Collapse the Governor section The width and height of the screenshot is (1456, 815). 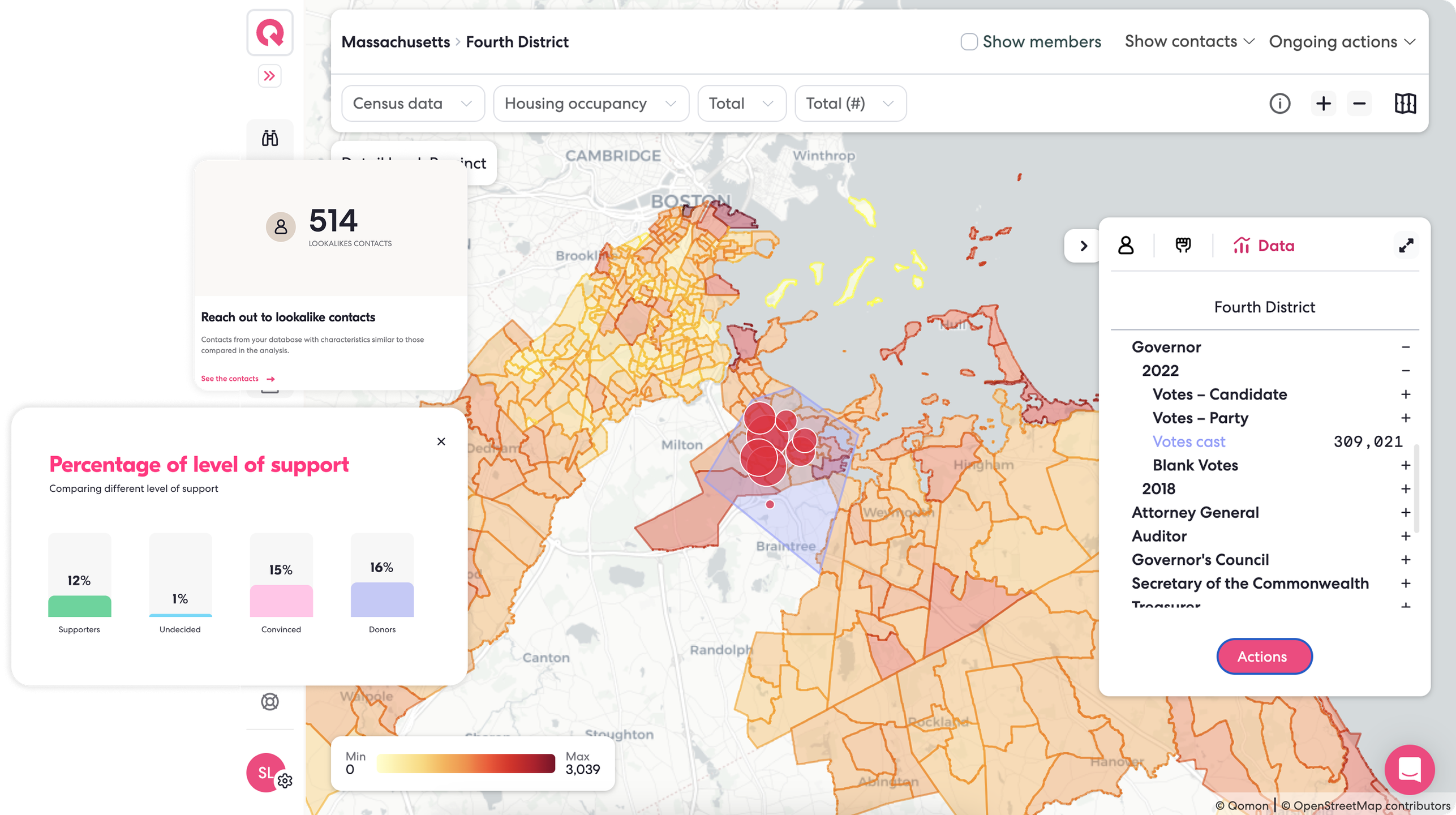1405,347
